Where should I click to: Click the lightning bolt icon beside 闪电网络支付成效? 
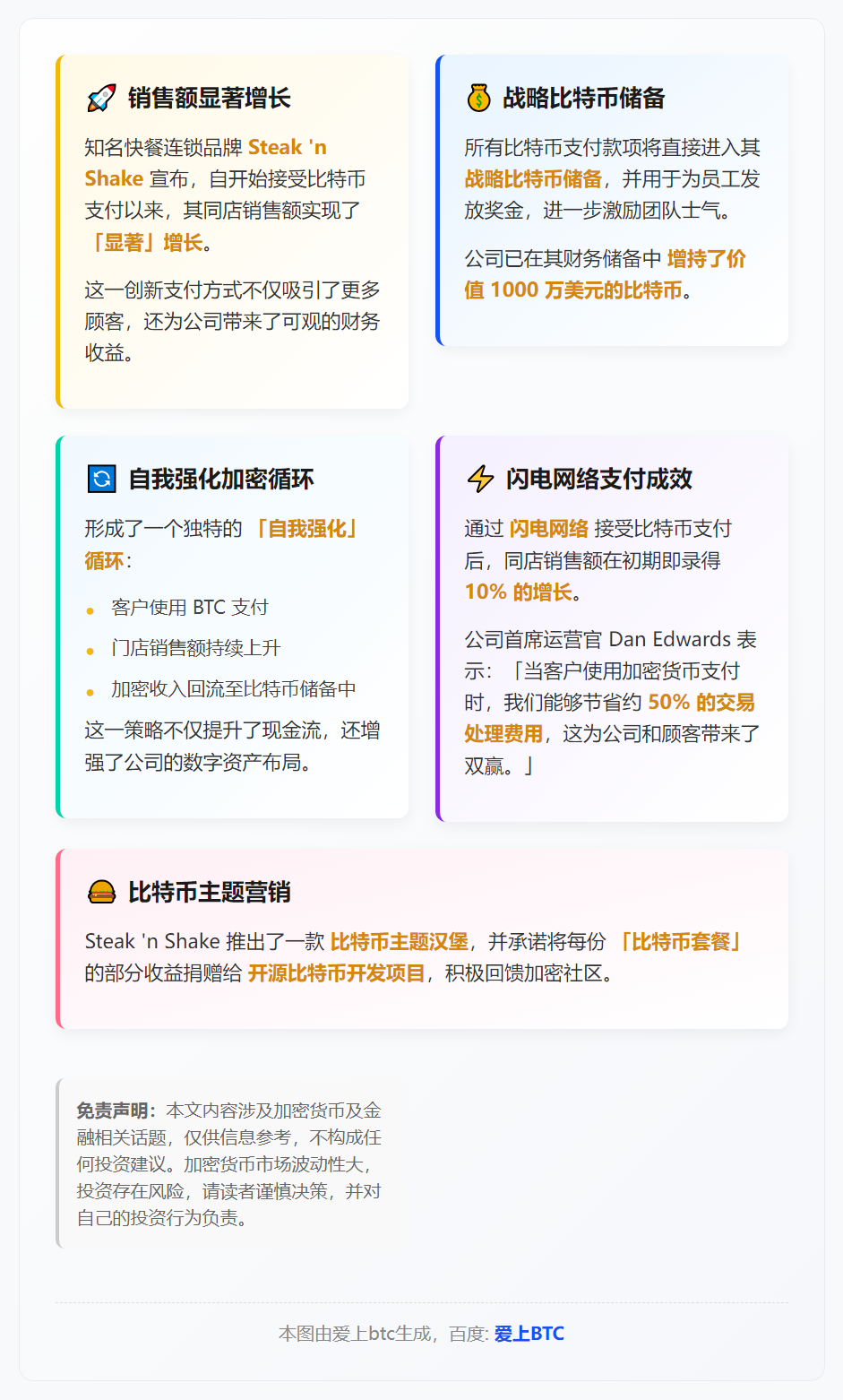point(480,479)
